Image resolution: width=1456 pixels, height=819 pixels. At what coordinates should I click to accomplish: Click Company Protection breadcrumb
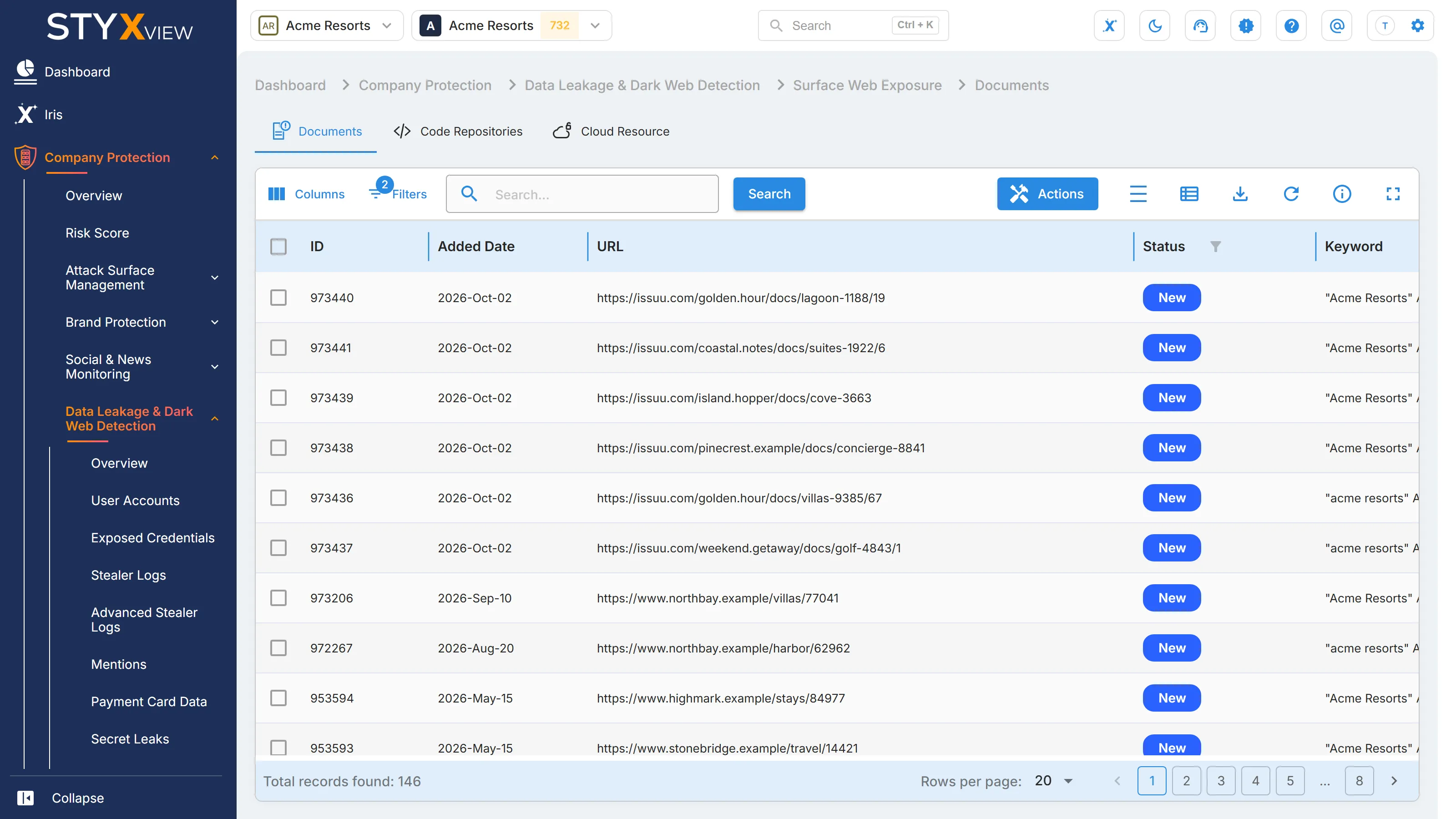(425, 86)
